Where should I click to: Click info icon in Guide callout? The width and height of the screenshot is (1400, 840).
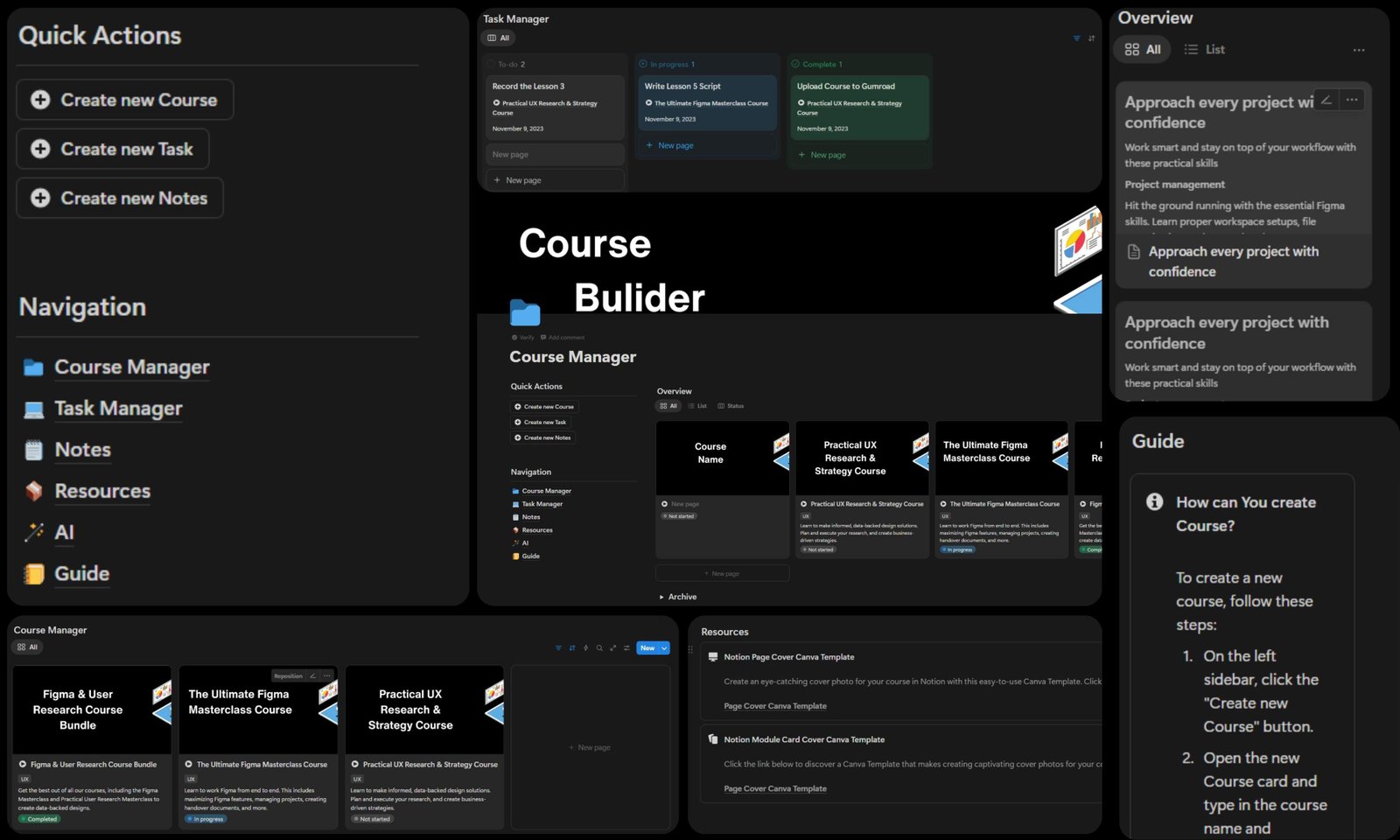[x=1155, y=501]
